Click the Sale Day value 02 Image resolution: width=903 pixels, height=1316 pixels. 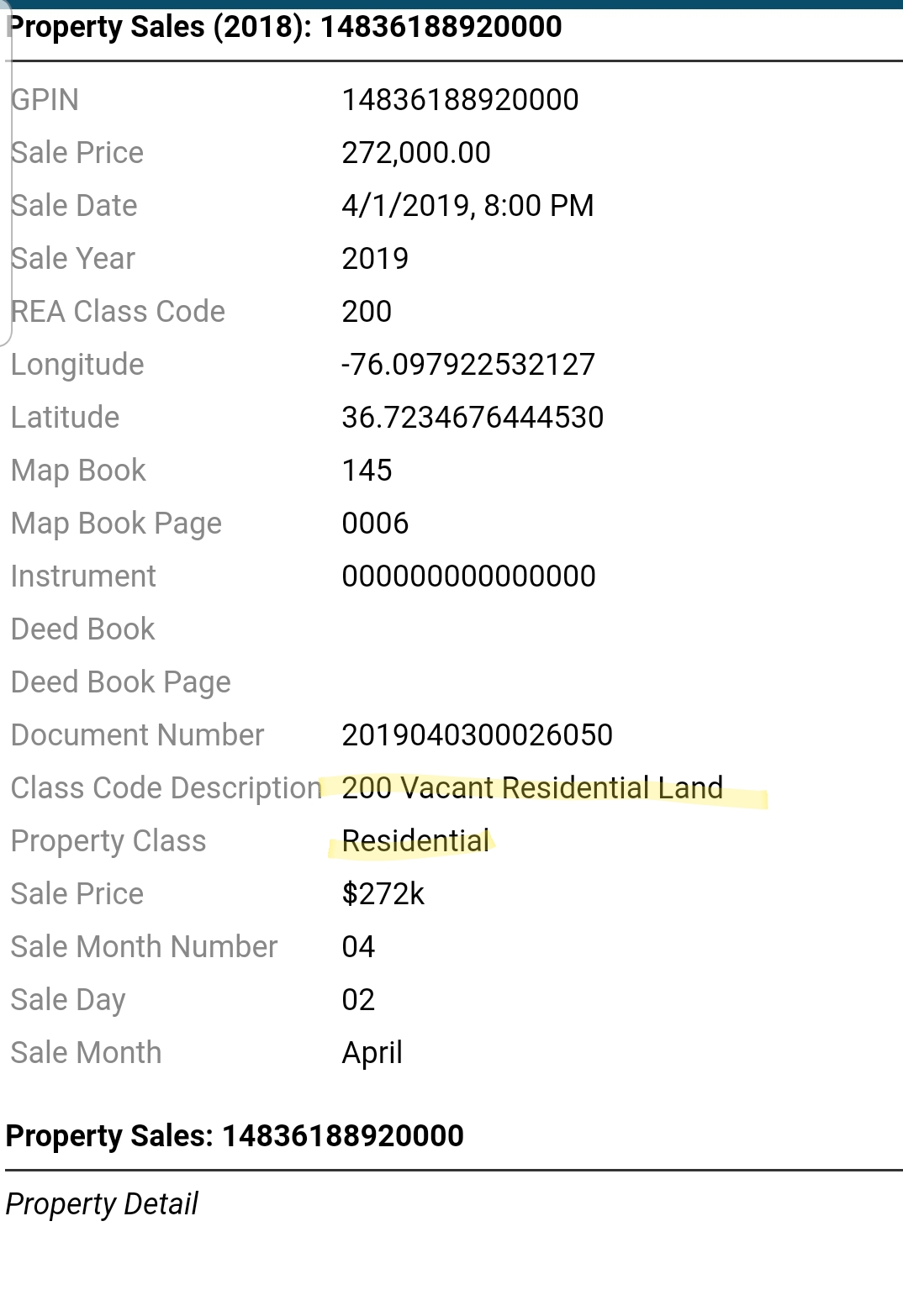click(x=358, y=1000)
